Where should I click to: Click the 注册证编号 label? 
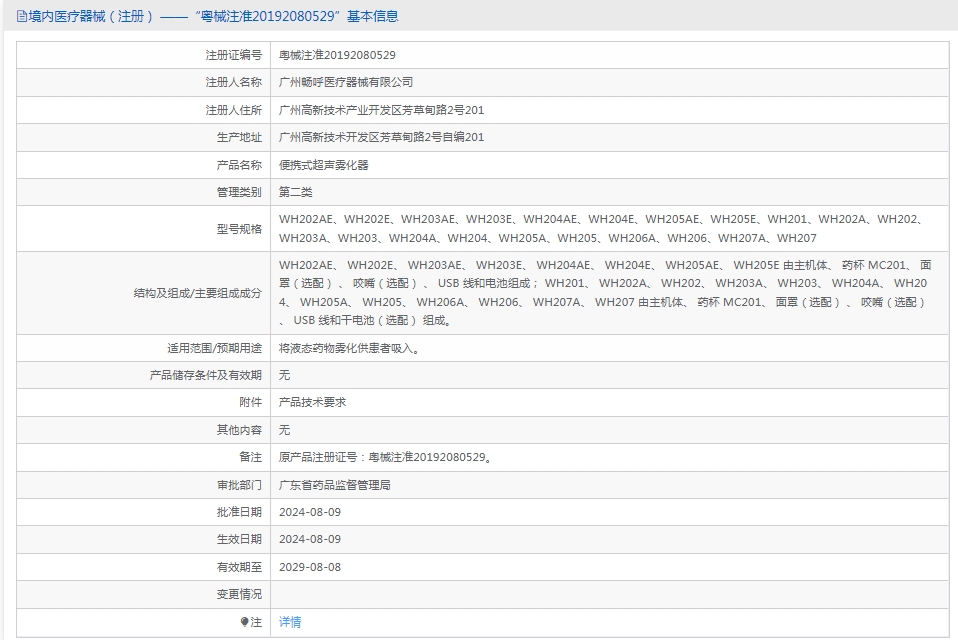point(233,55)
